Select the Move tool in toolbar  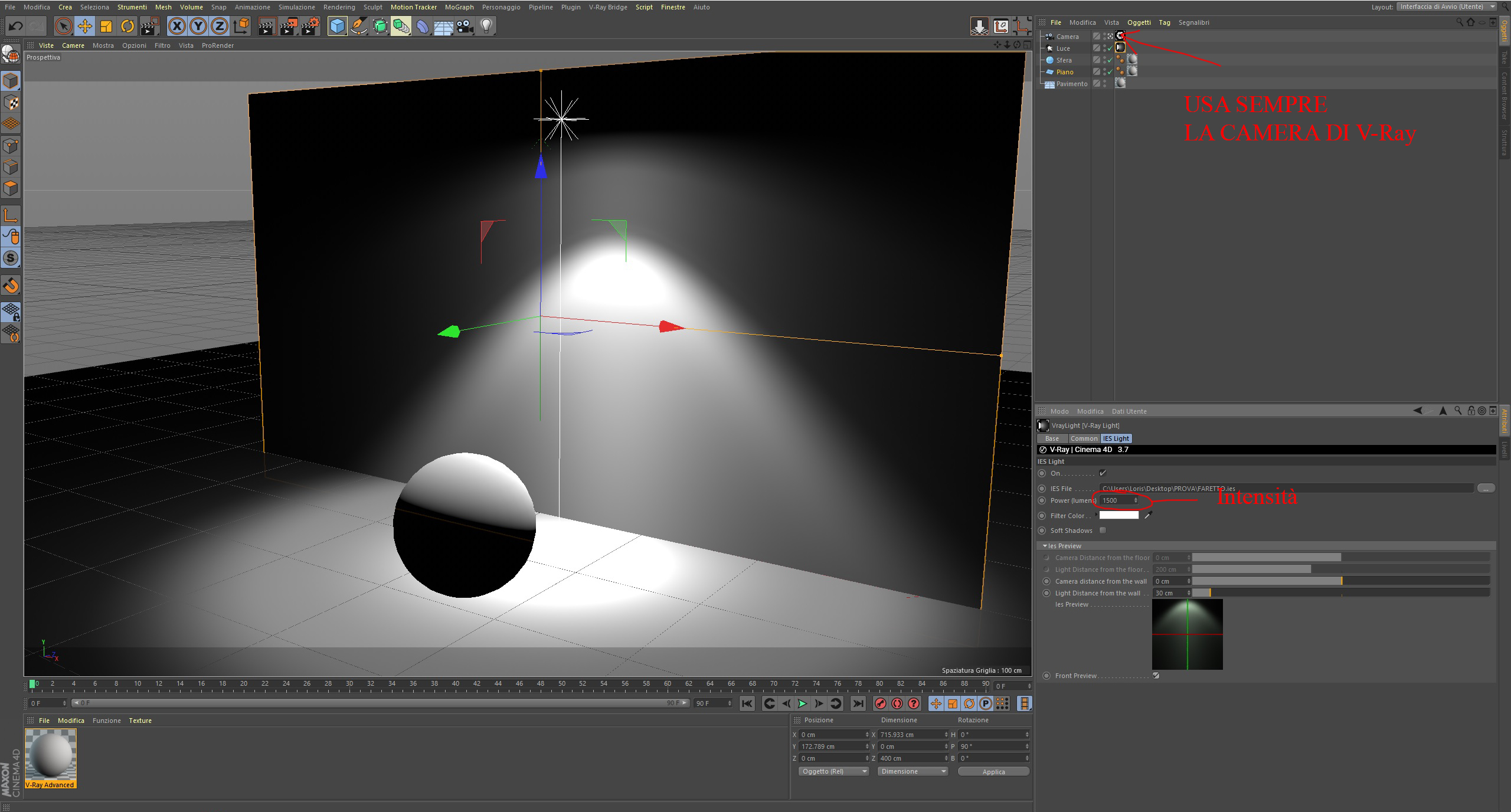point(85,26)
